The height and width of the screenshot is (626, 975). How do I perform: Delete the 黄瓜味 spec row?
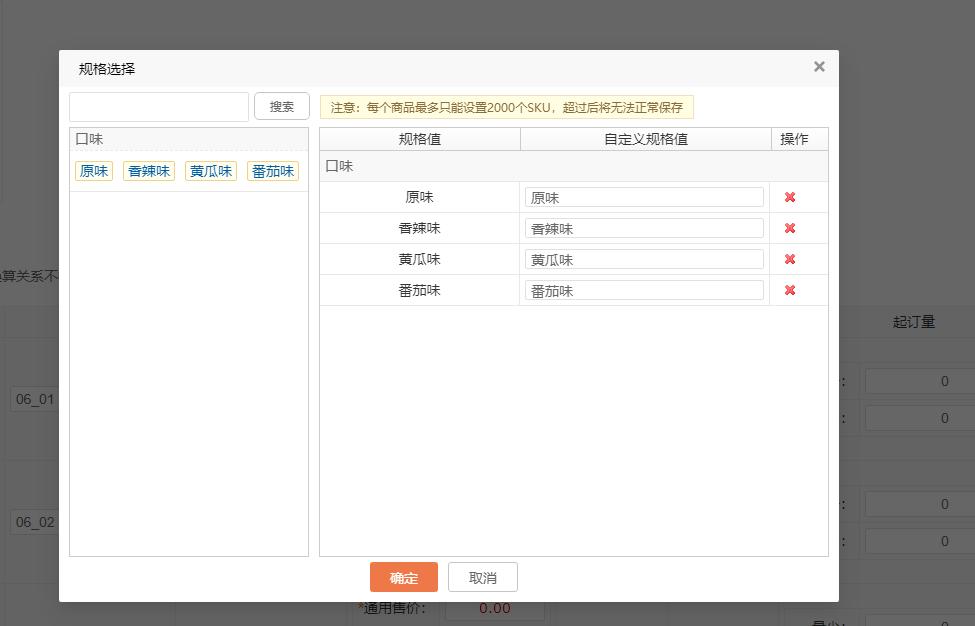pyautogui.click(x=790, y=259)
